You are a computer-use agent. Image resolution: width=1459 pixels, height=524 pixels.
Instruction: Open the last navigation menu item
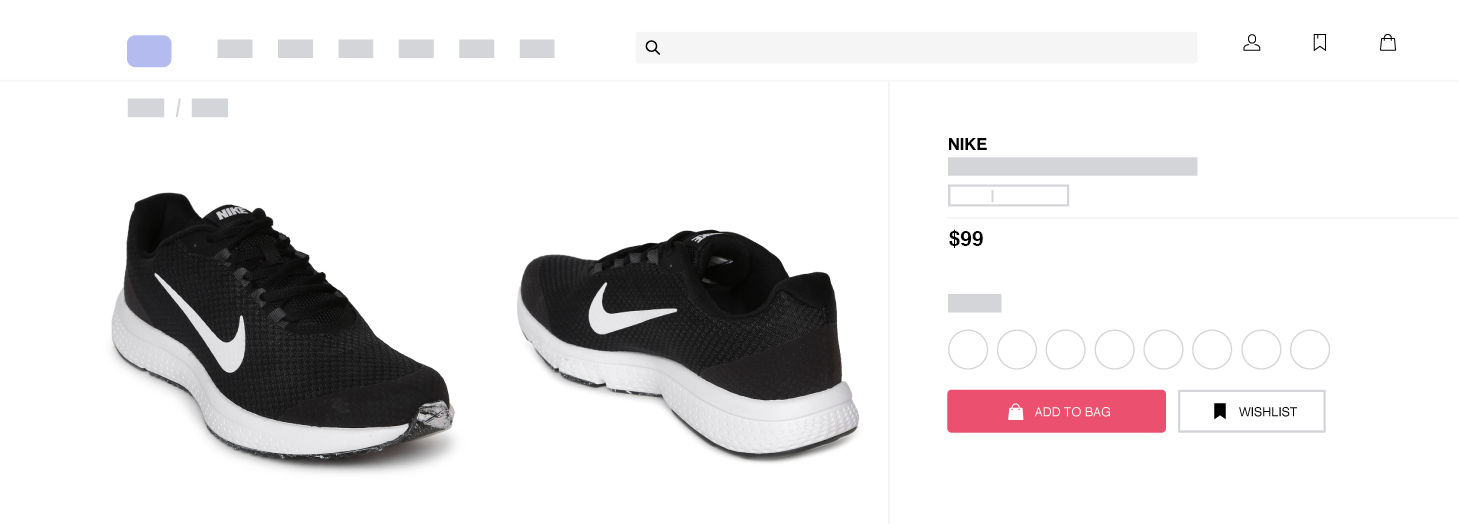[x=537, y=49]
